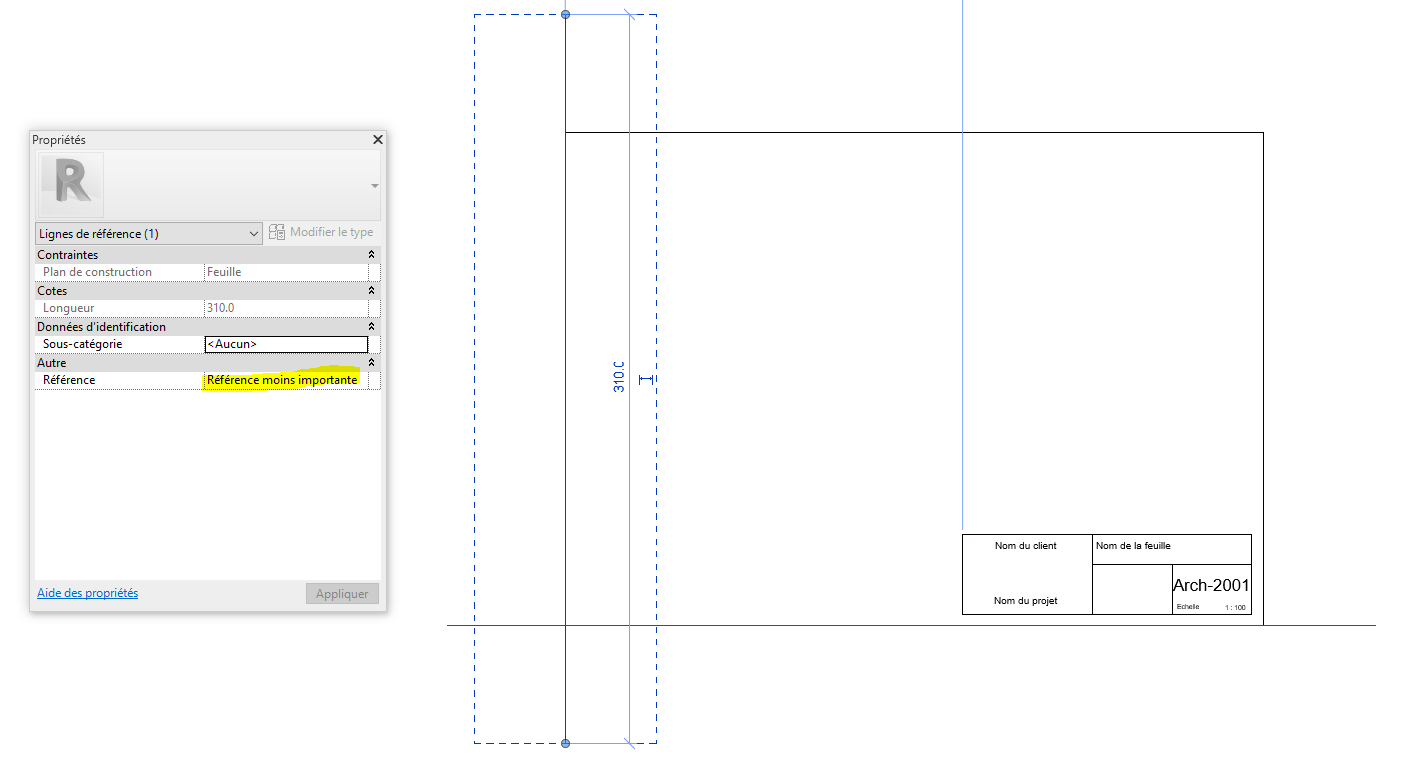This screenshot has height=773, width=1419.
Task: Click the Sous-catégorie <Aucun> field
Action: 285,344
